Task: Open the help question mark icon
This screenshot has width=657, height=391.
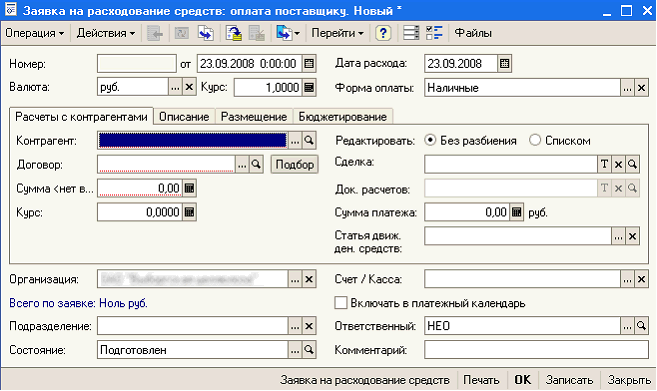Action: coord(383,33)
